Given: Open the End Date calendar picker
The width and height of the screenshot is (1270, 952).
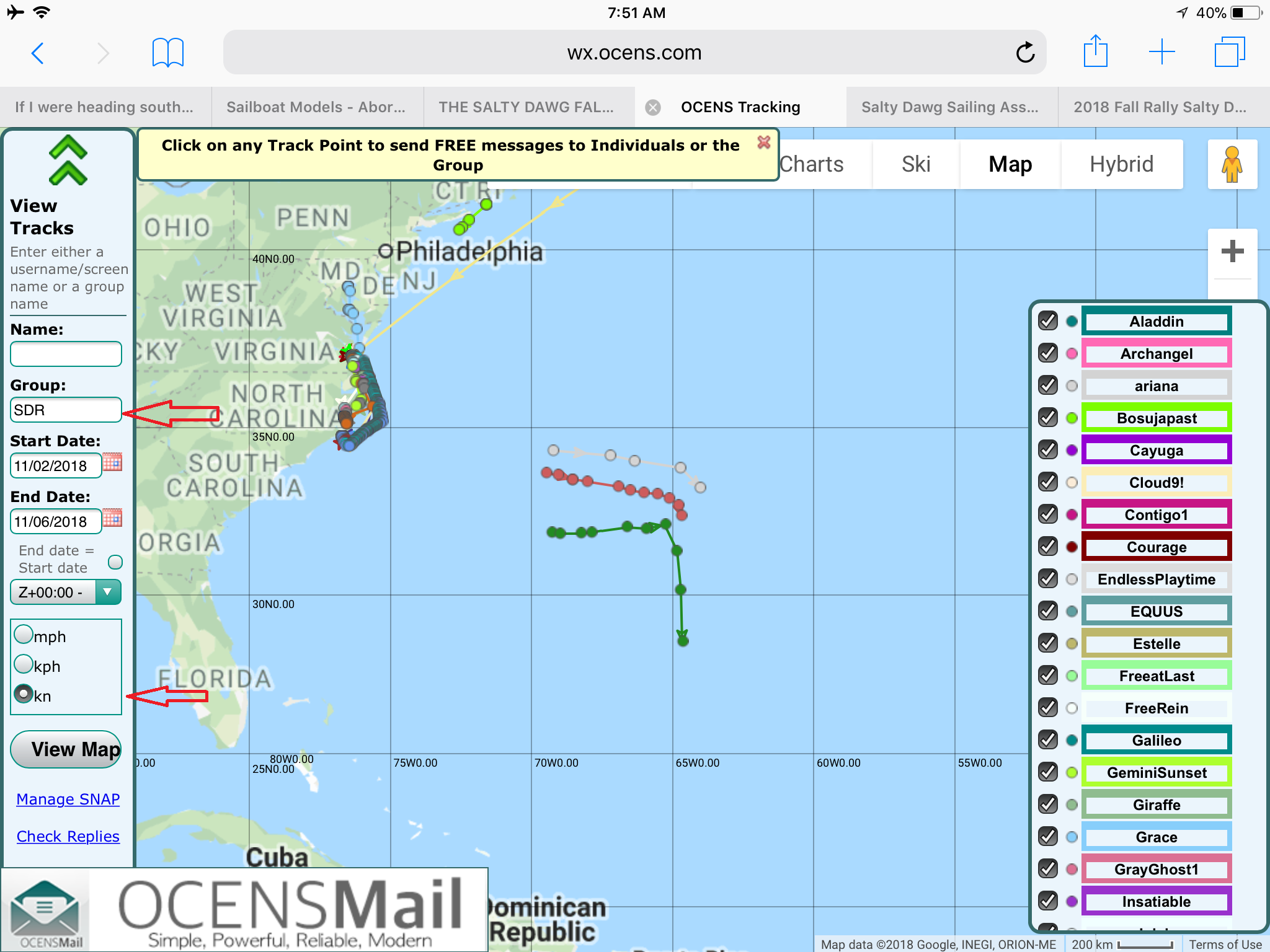Looking at the screenshot, I should pyautogui.click(x=112, y=518).
